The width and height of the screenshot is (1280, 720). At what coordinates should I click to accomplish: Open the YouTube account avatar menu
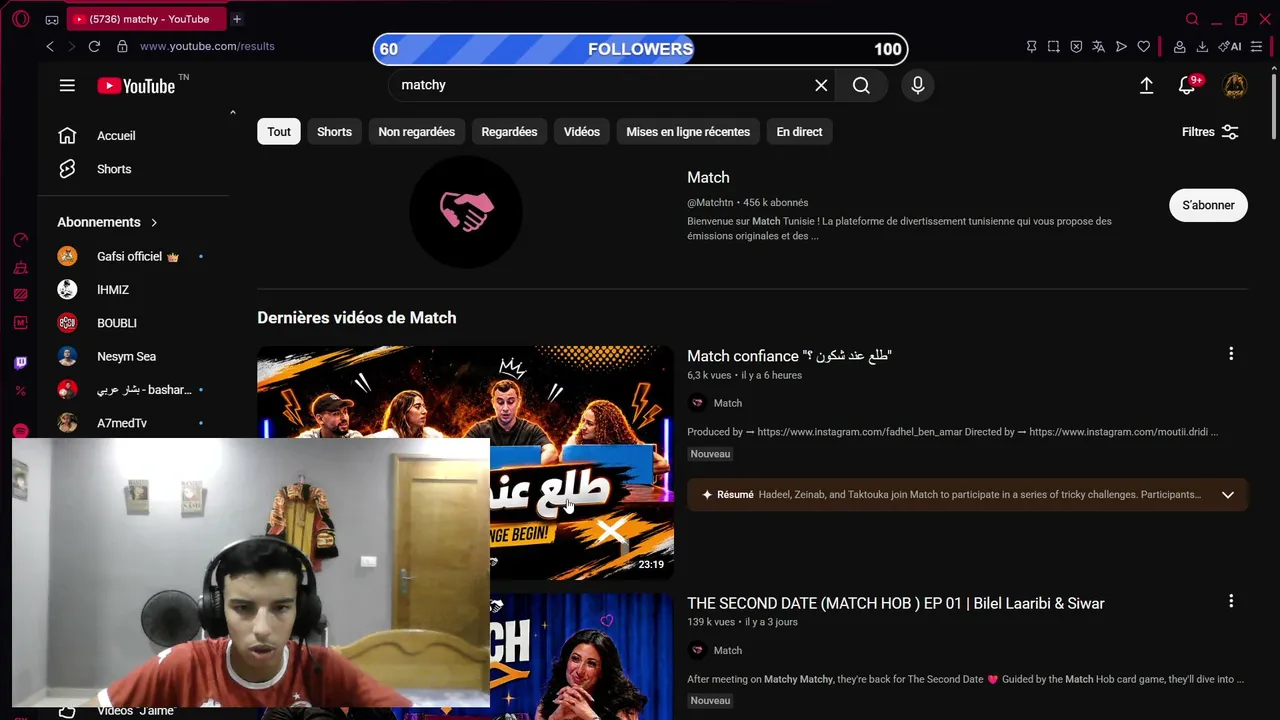[1235, 86]
